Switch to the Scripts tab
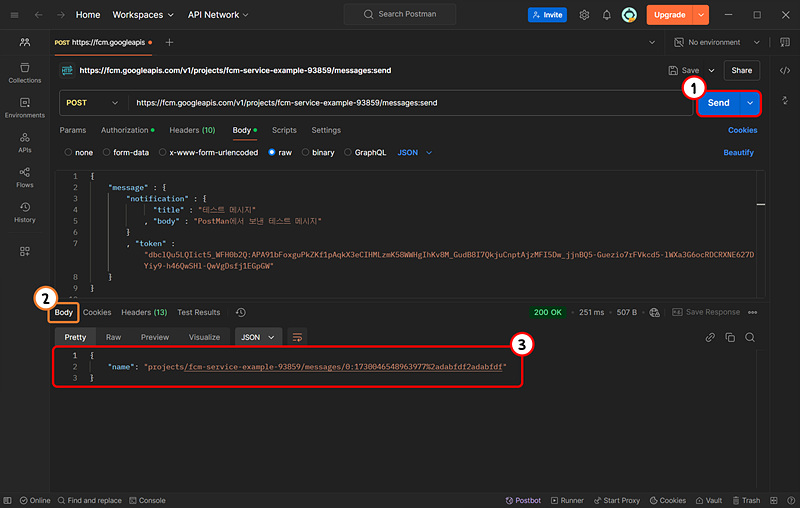The image size is (800, 508). (284, 130)
